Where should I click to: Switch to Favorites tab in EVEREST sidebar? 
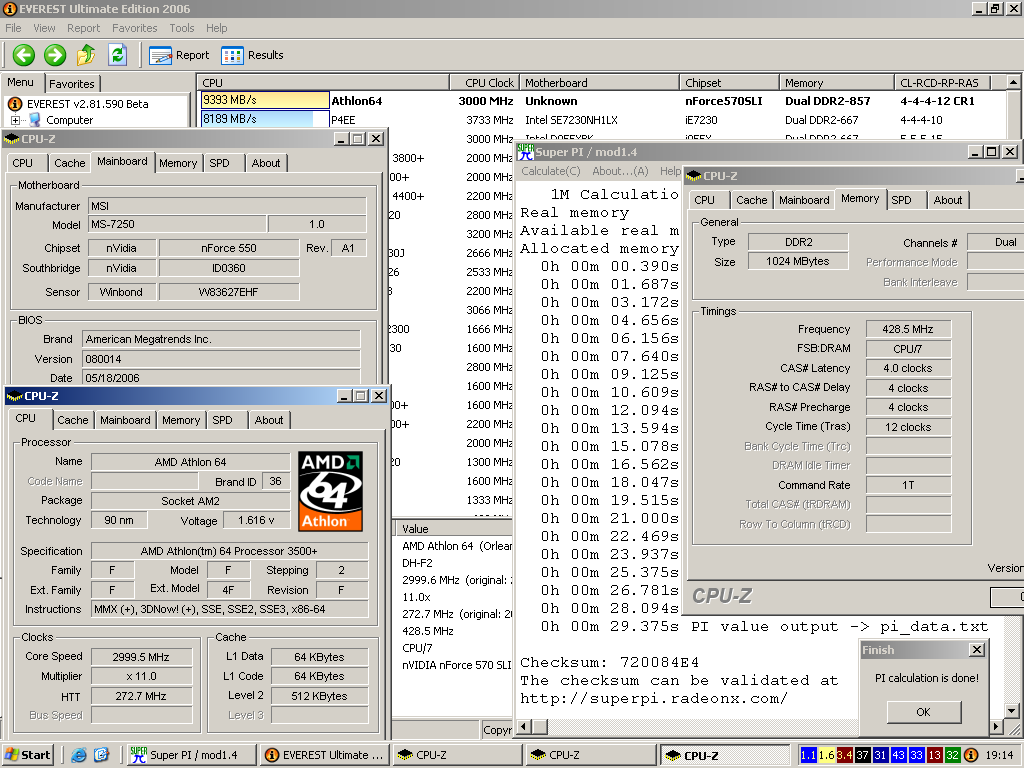pos(72,84)
